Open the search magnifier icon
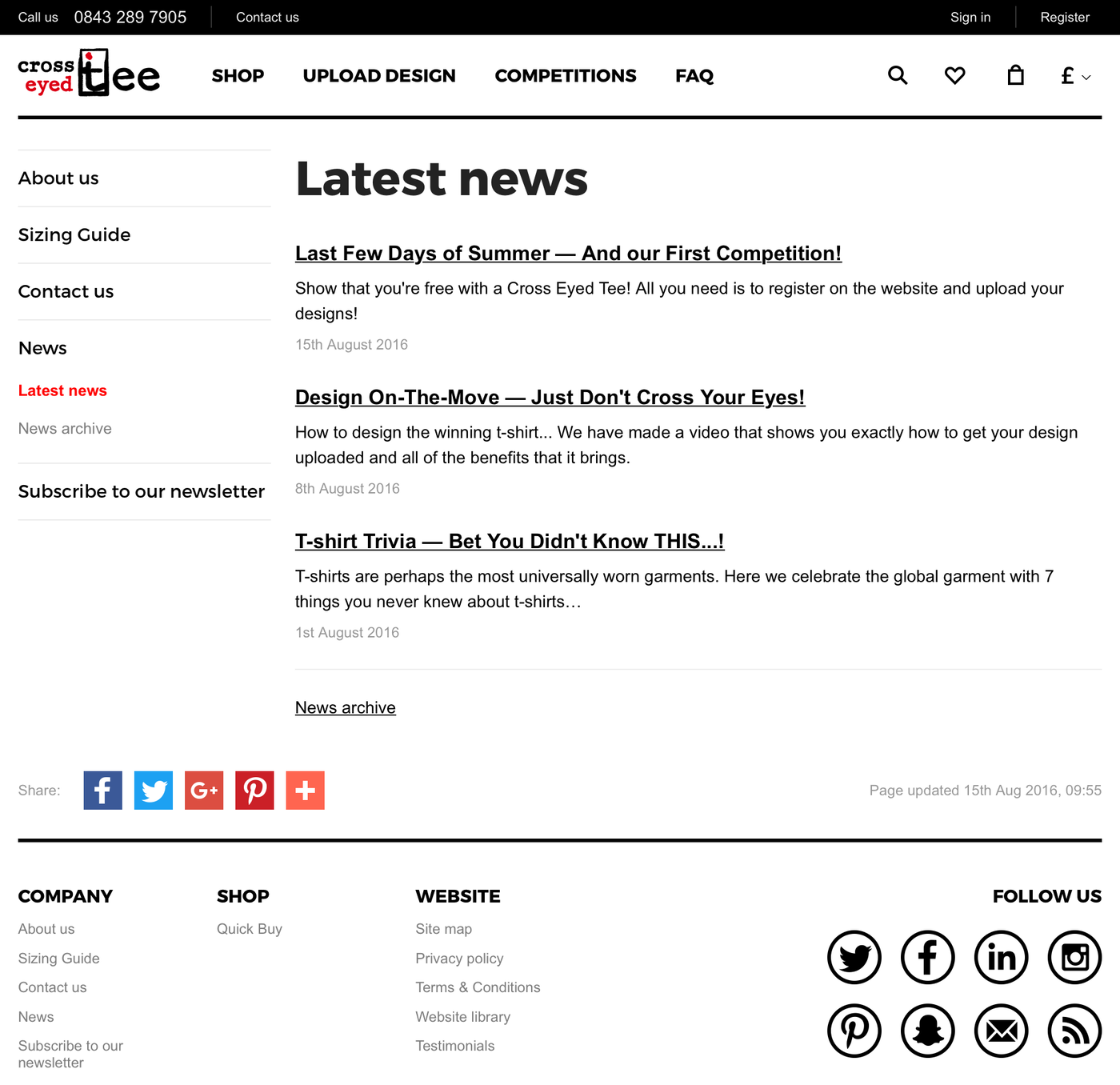Screen dimensions: 1120x1085 tap(898, 75)
